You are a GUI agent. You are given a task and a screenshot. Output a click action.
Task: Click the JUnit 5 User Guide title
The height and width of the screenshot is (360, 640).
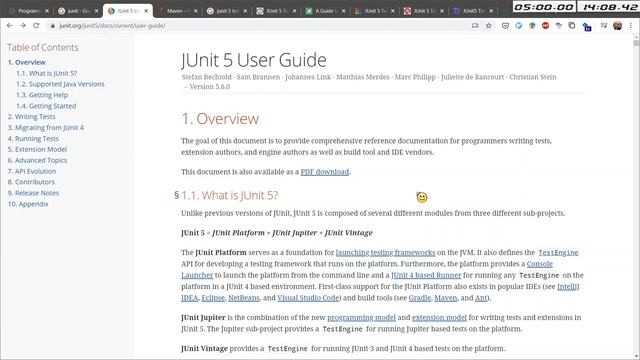(x=253, y=60)
